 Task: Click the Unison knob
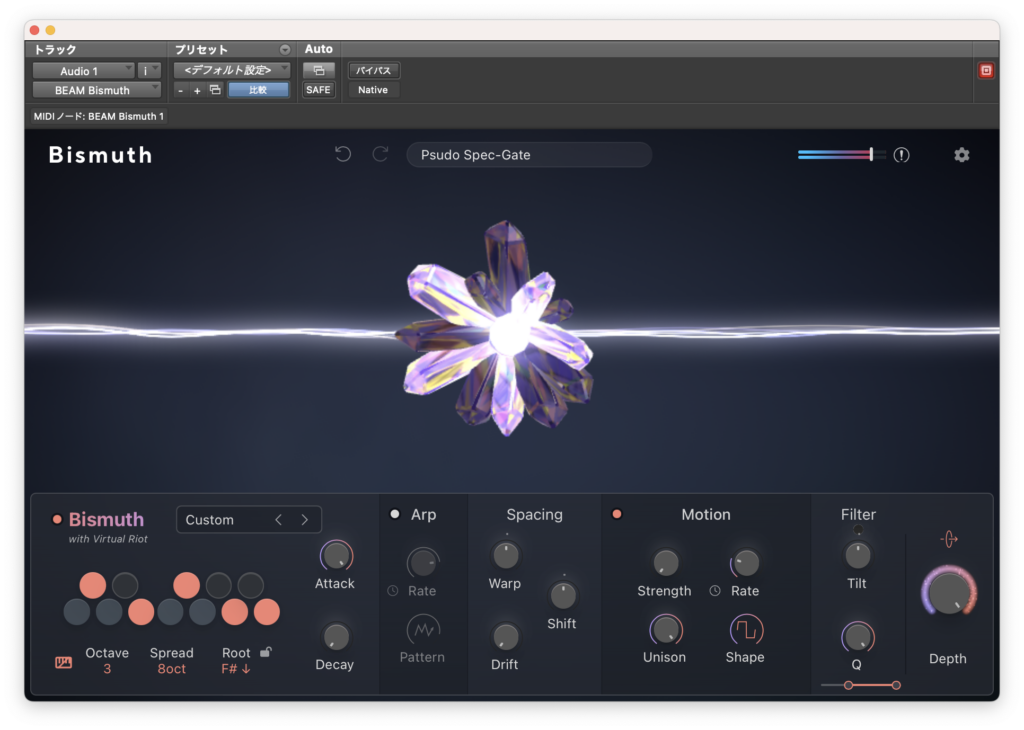[x=665, y=629]
